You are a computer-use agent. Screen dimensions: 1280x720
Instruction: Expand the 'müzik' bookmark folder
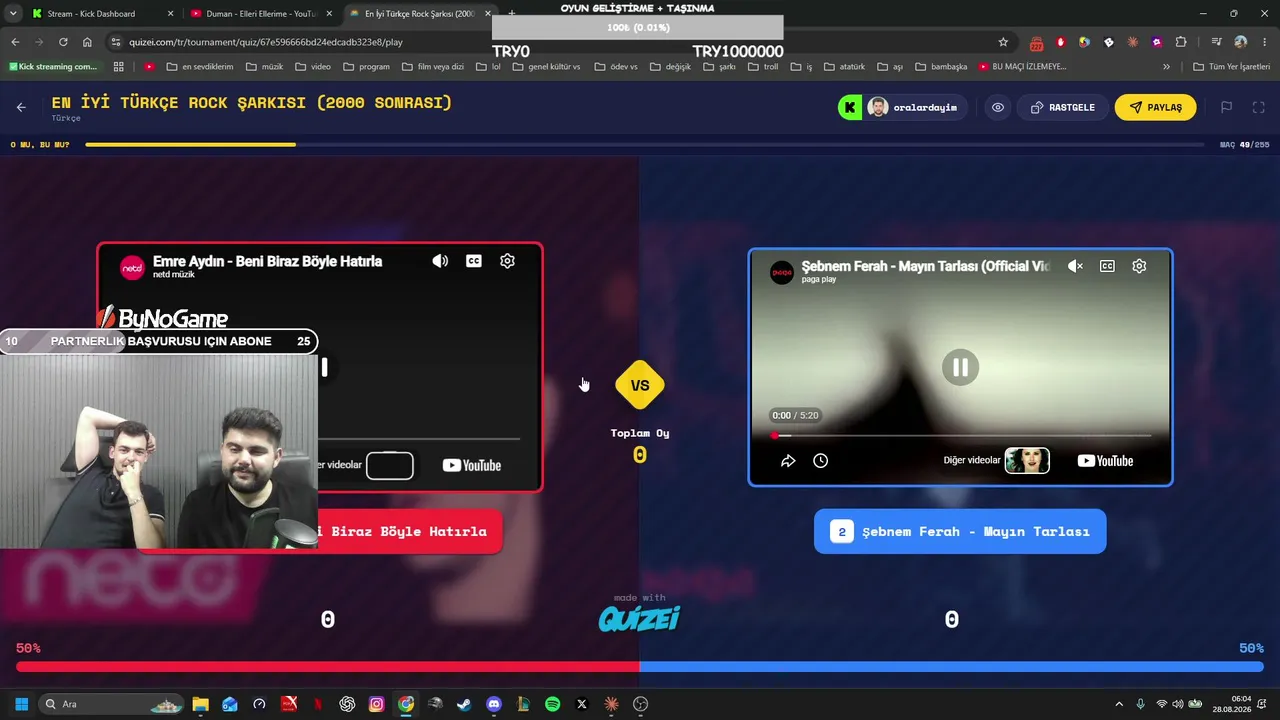264,67
